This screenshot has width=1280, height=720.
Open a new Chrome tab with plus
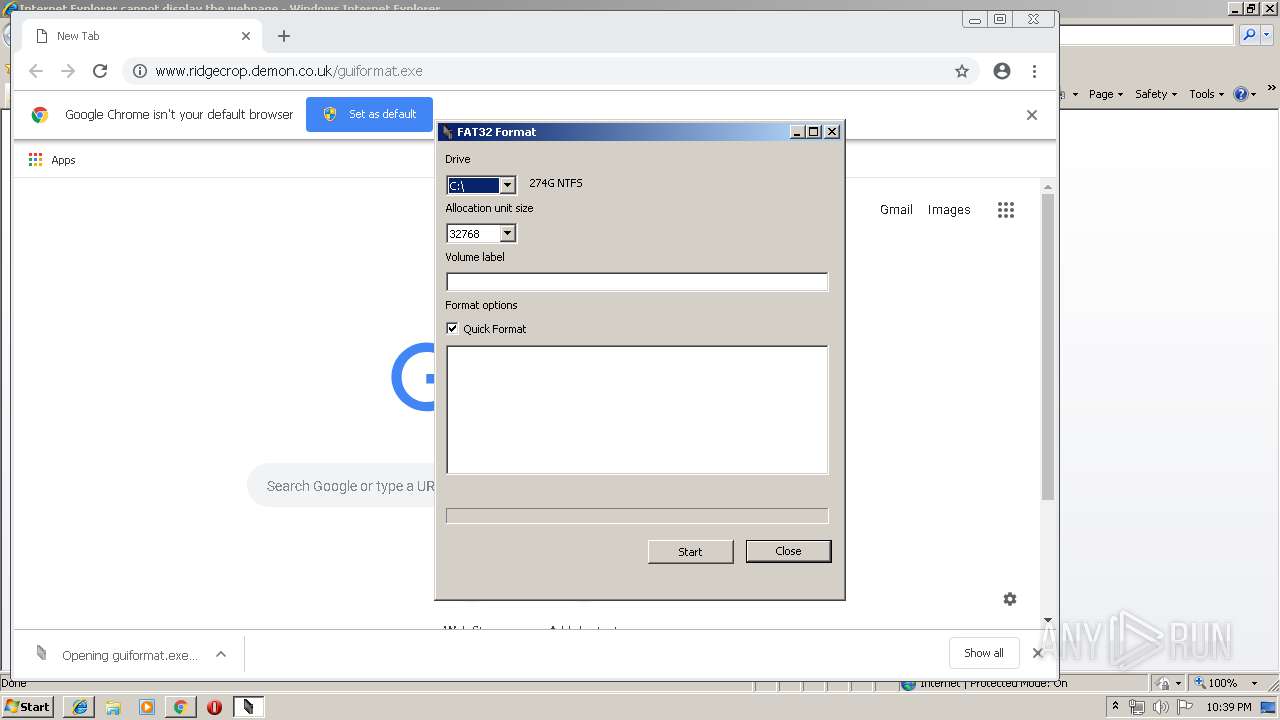(284, 36)
